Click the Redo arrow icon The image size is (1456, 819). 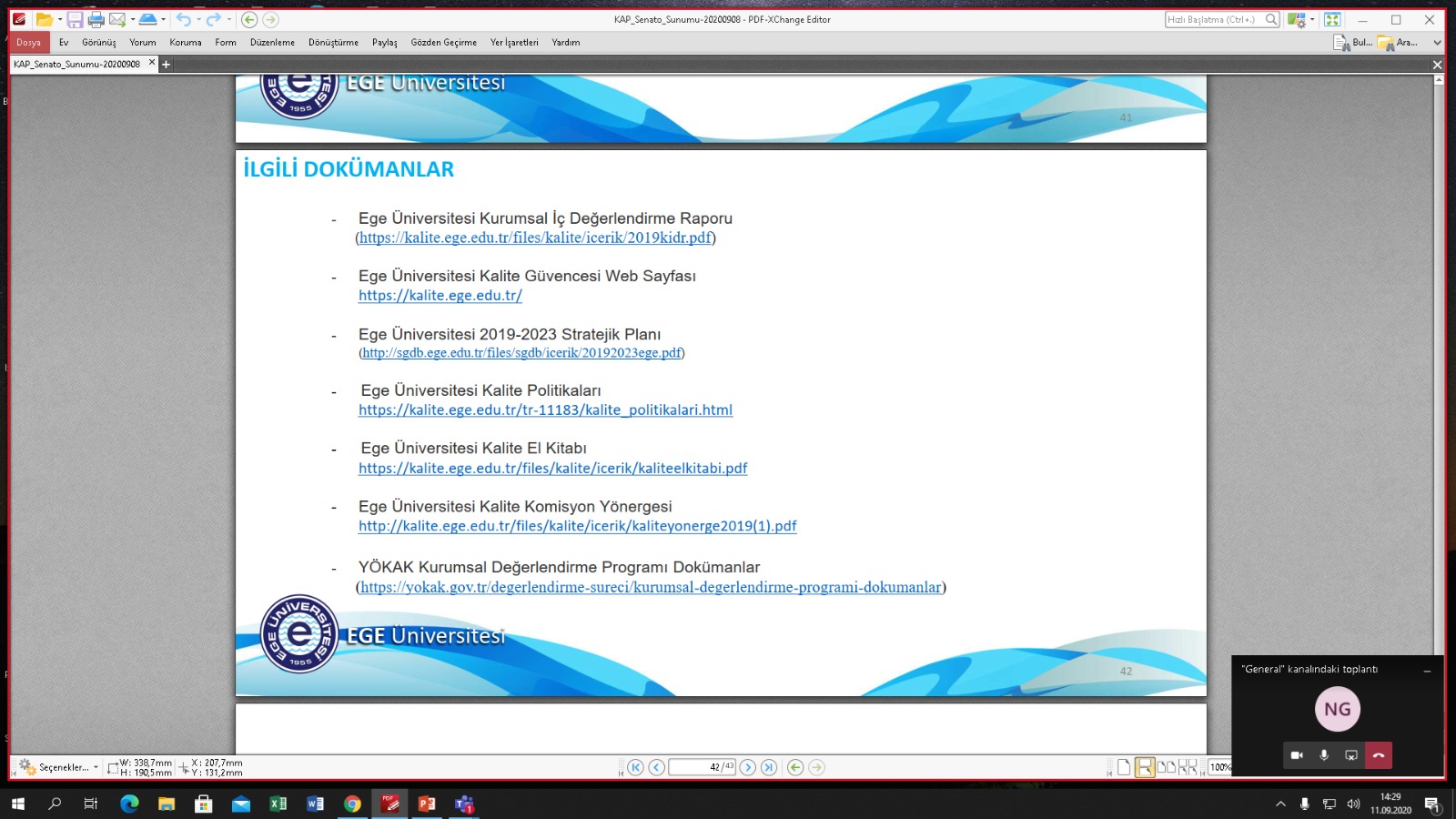(x=214, y=19)
